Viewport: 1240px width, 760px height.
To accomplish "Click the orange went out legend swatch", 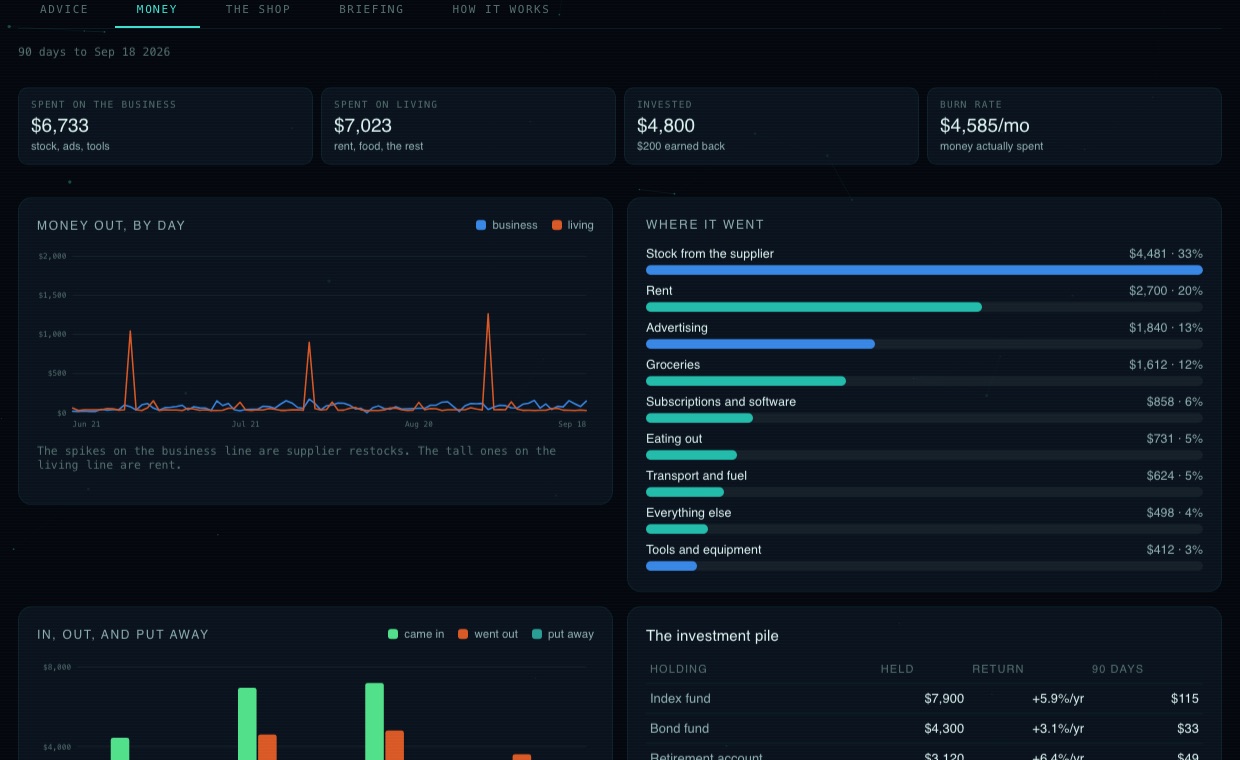I will [463, 634].
